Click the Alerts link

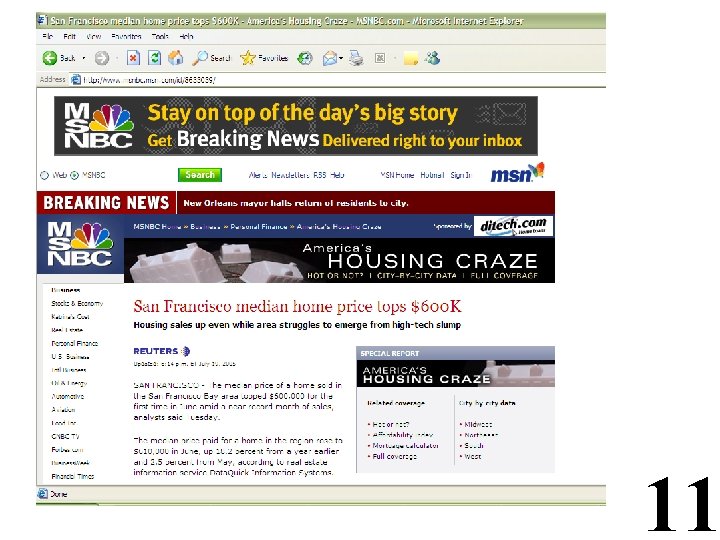pyautogui.click(x=258, y=175)
